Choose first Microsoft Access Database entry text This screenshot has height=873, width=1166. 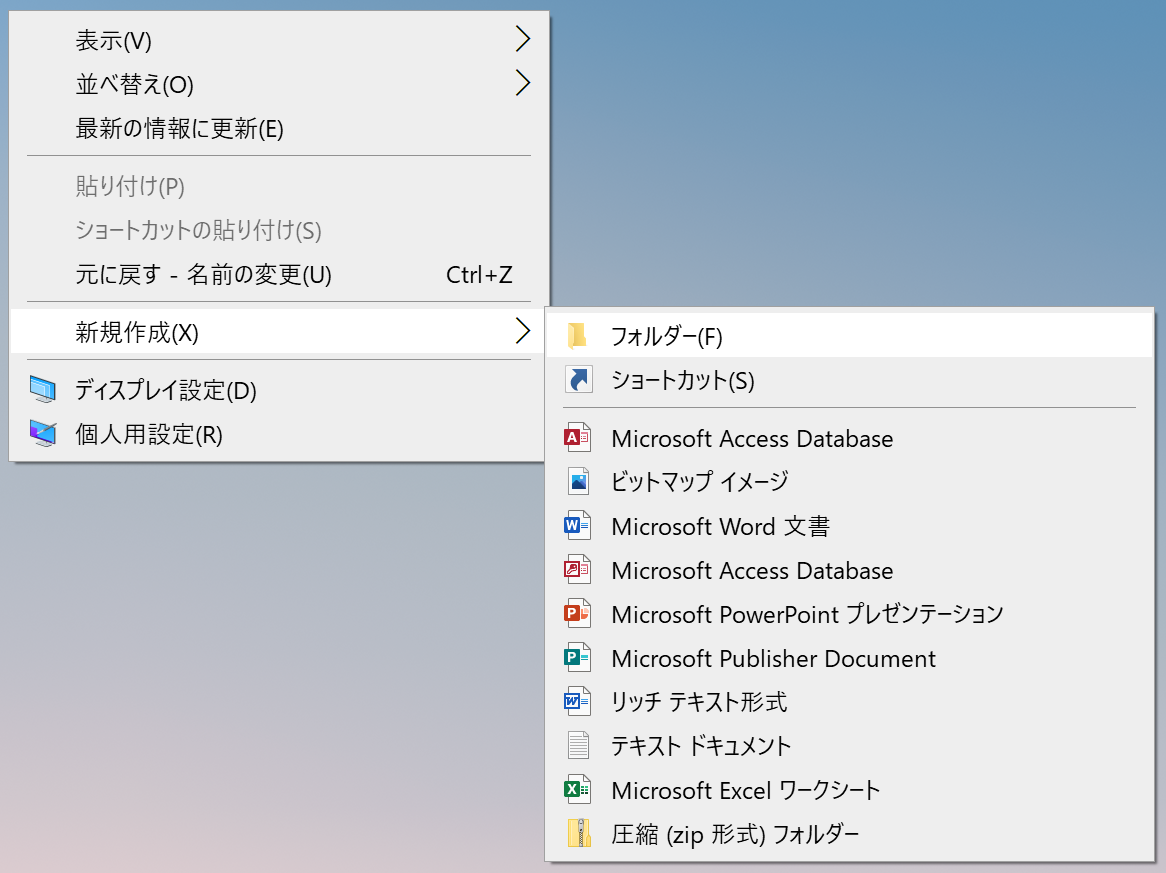click(x=752, y=439)
